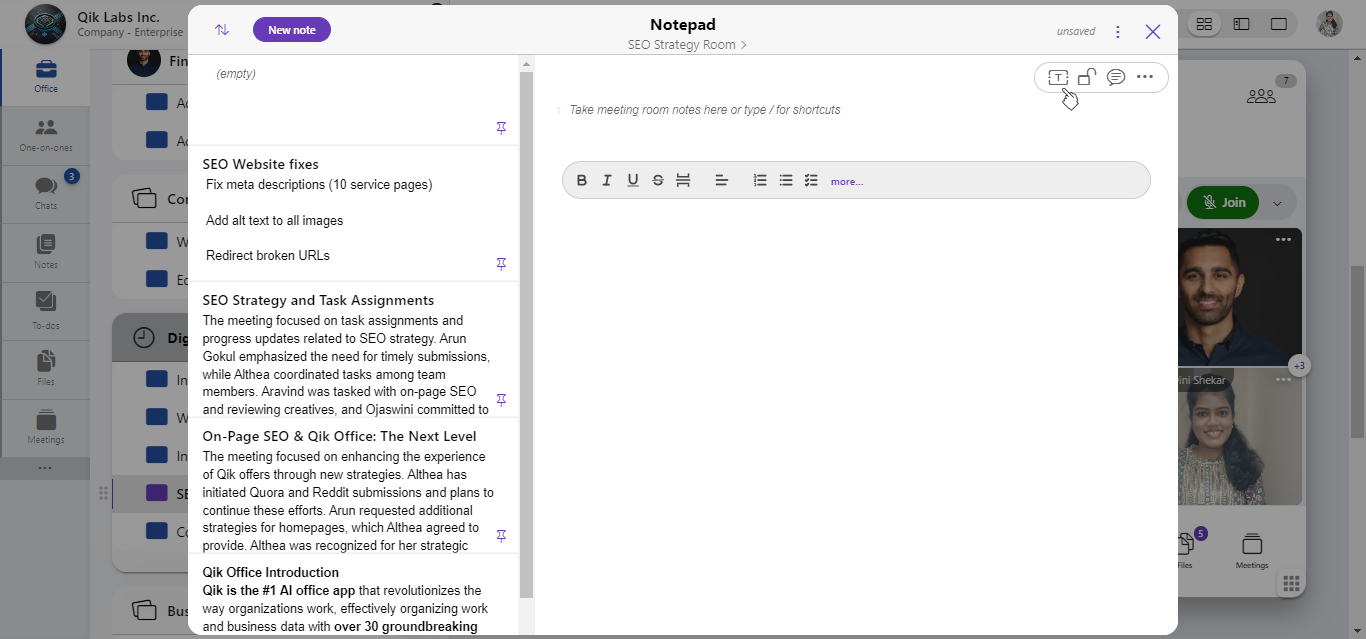This screenshot has height=639, width=1366.
Task: Click the notes list vertical scrollbar
Action: (526, 330)
